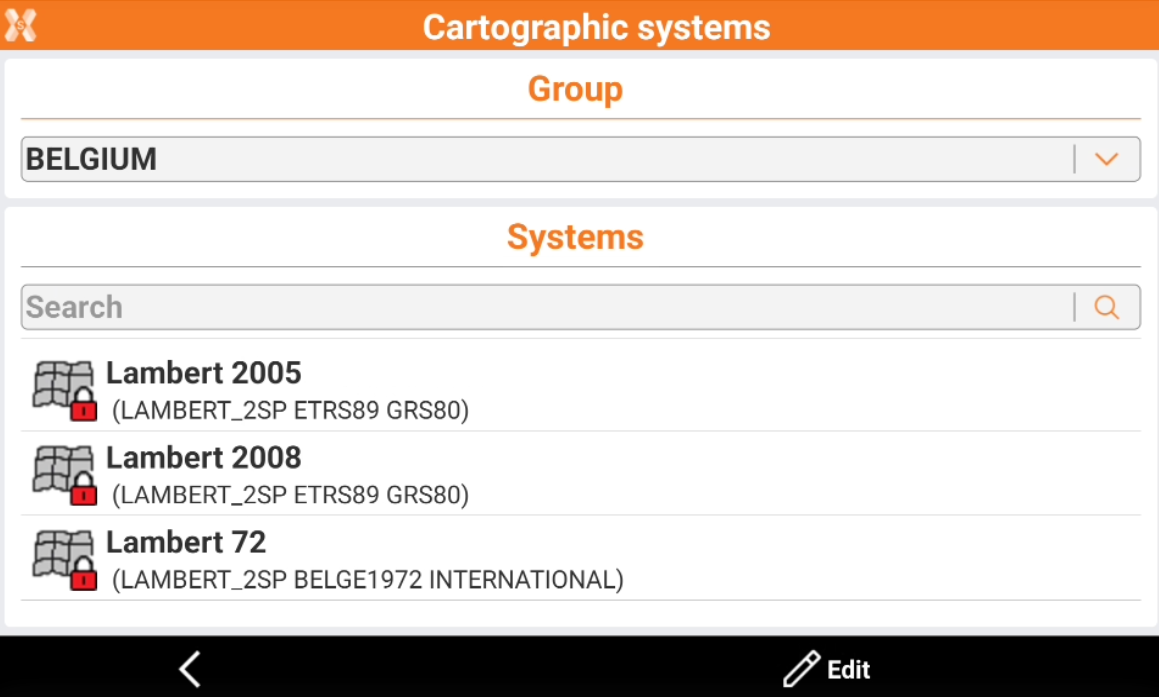The height and width of the screenshot is (697, 1159).
Task: Go back with the left arrow
Action: click(x=190, y=669)
